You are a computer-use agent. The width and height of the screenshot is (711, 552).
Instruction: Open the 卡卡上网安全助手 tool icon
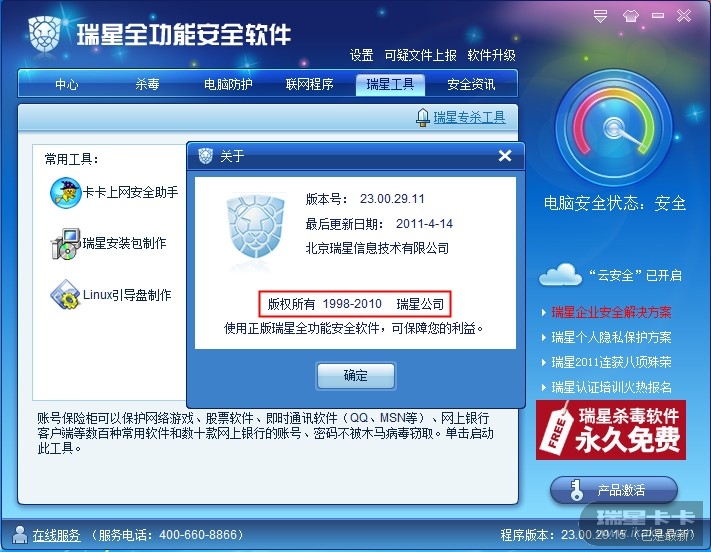coord(65,193)
